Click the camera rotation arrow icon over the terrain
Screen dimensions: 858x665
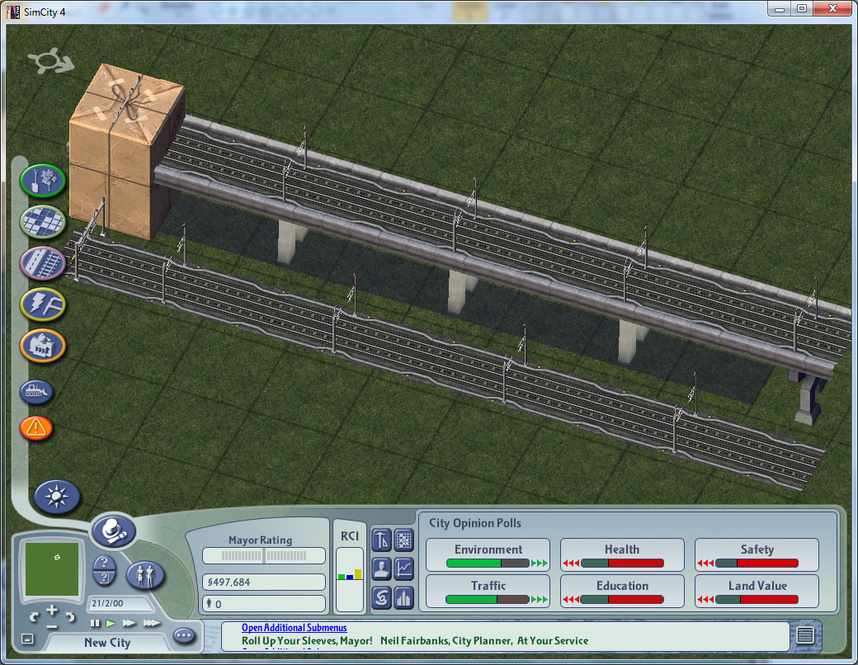tap(51, 61)
